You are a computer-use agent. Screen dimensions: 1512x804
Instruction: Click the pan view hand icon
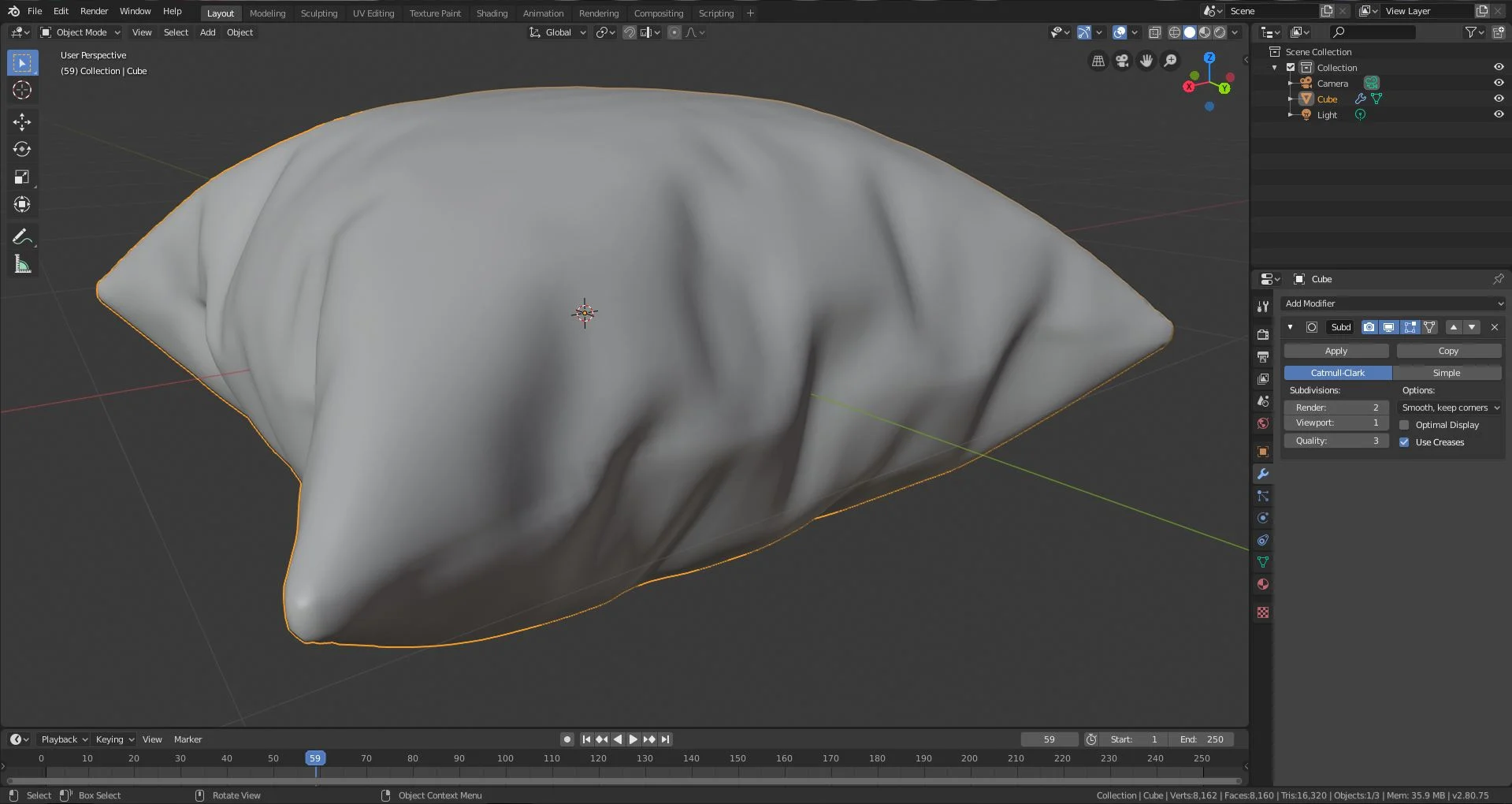pyautogui.click(x=1146, y=61)
